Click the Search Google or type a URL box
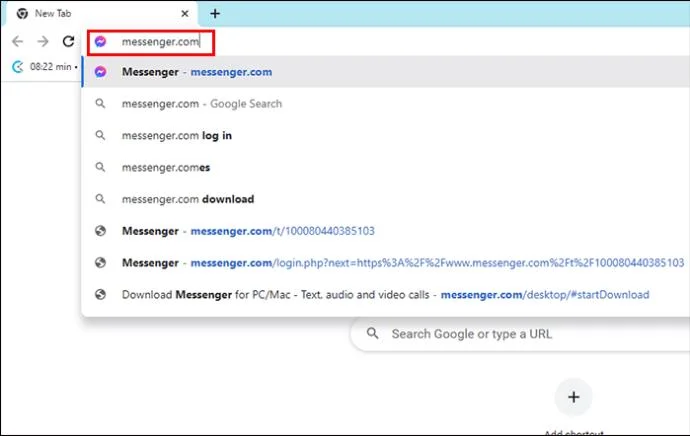Viewport: 690px width, 436px height. tap(521, 334)
